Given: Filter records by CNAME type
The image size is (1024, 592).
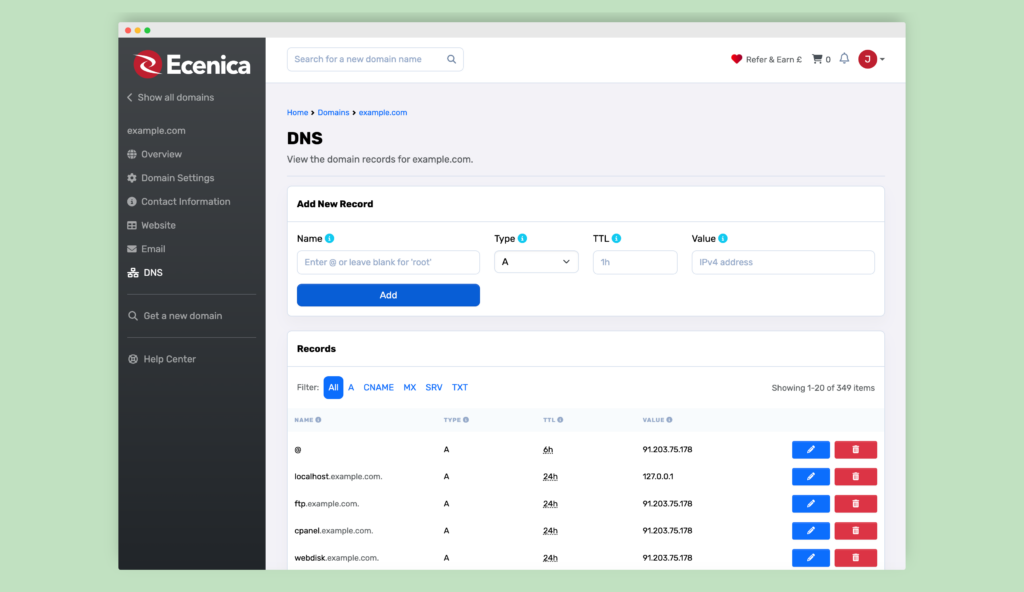Looking at the screenshot, I should pos(379,387).
